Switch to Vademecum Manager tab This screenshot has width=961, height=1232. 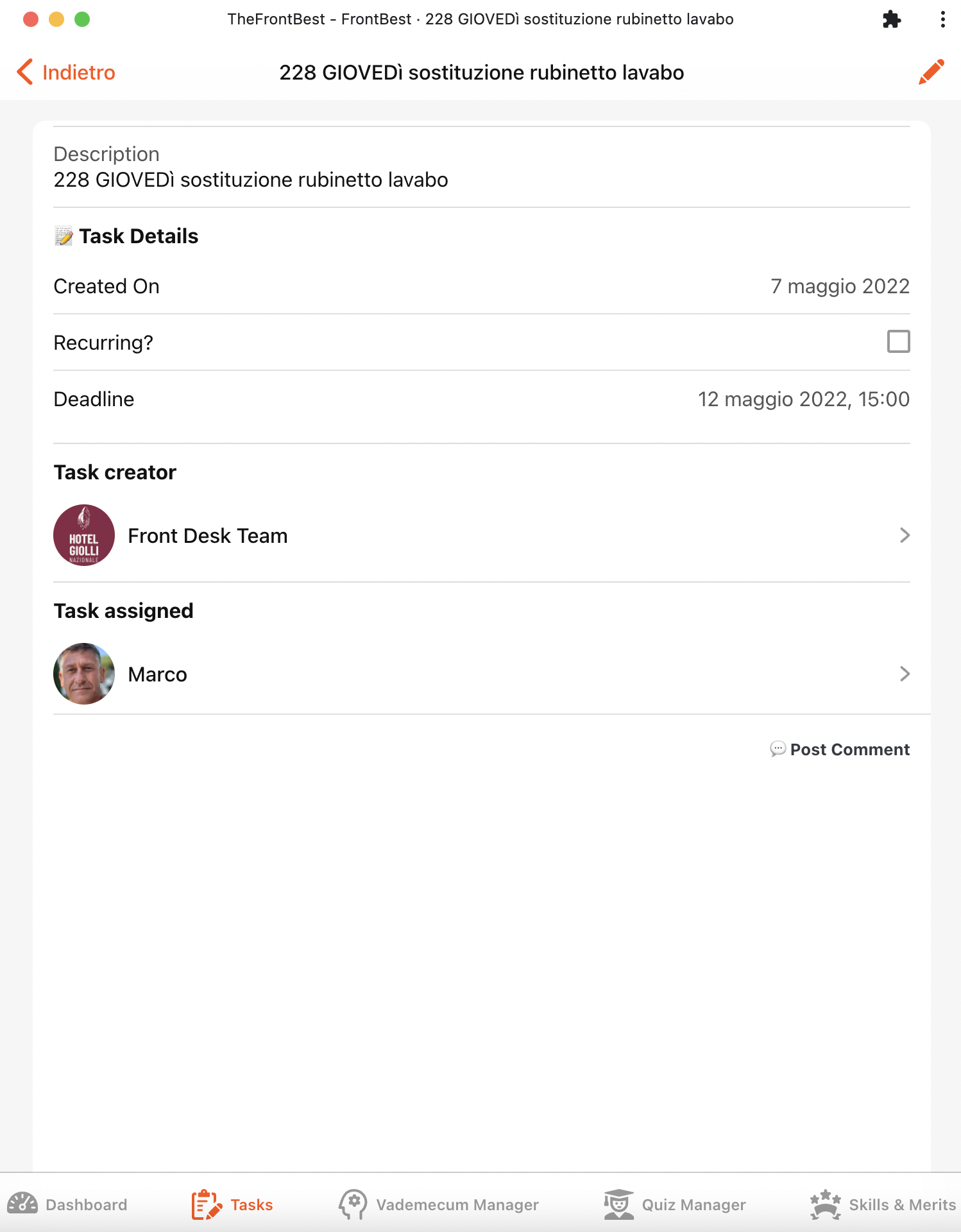tap(457, 1204)
